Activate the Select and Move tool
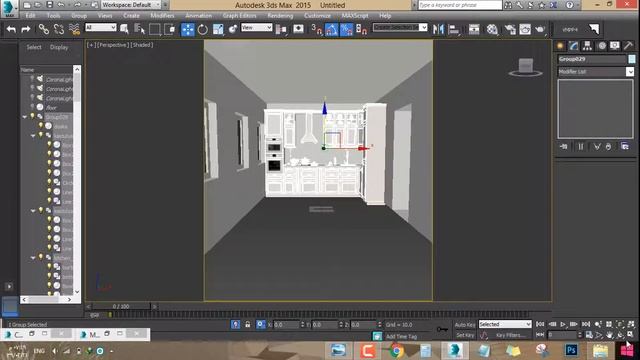Image resolution: width=640 pixels, height=360 pixels. pos(188,29)
